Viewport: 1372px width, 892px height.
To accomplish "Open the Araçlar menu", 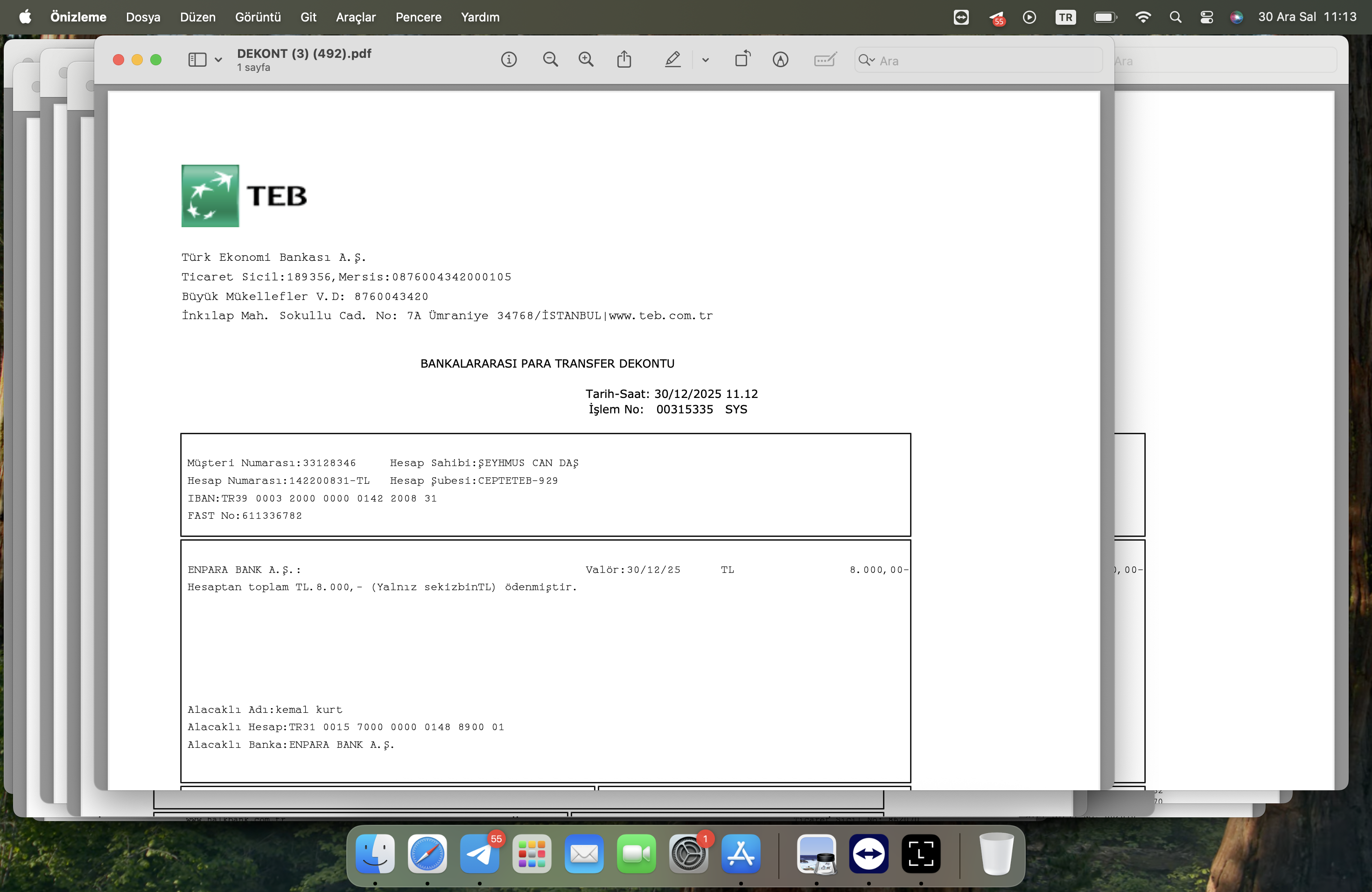I will coord(356,17).
